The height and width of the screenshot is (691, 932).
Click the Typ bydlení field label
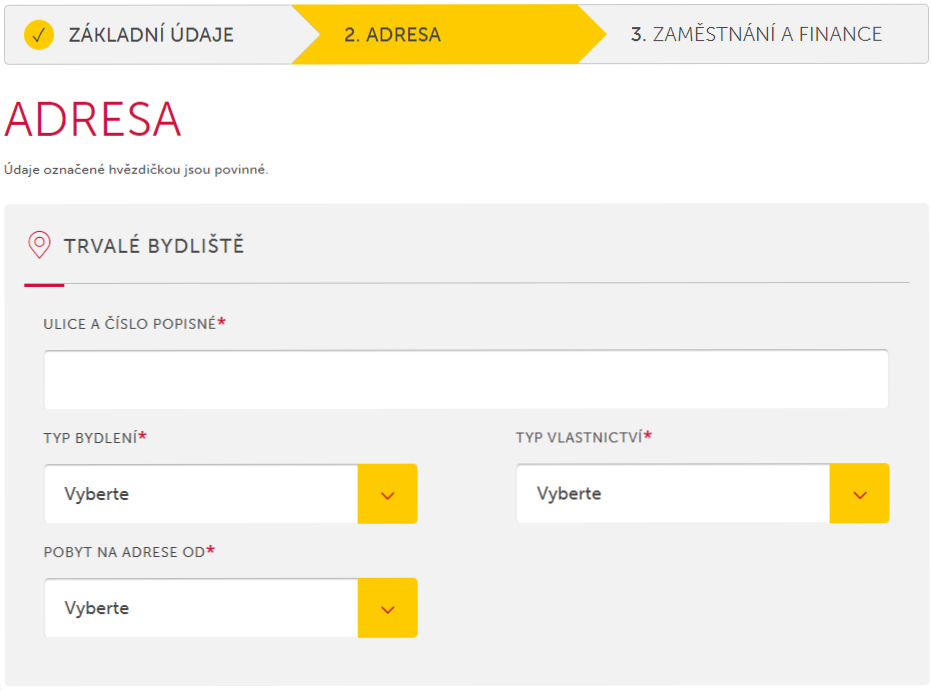(90, 438)
